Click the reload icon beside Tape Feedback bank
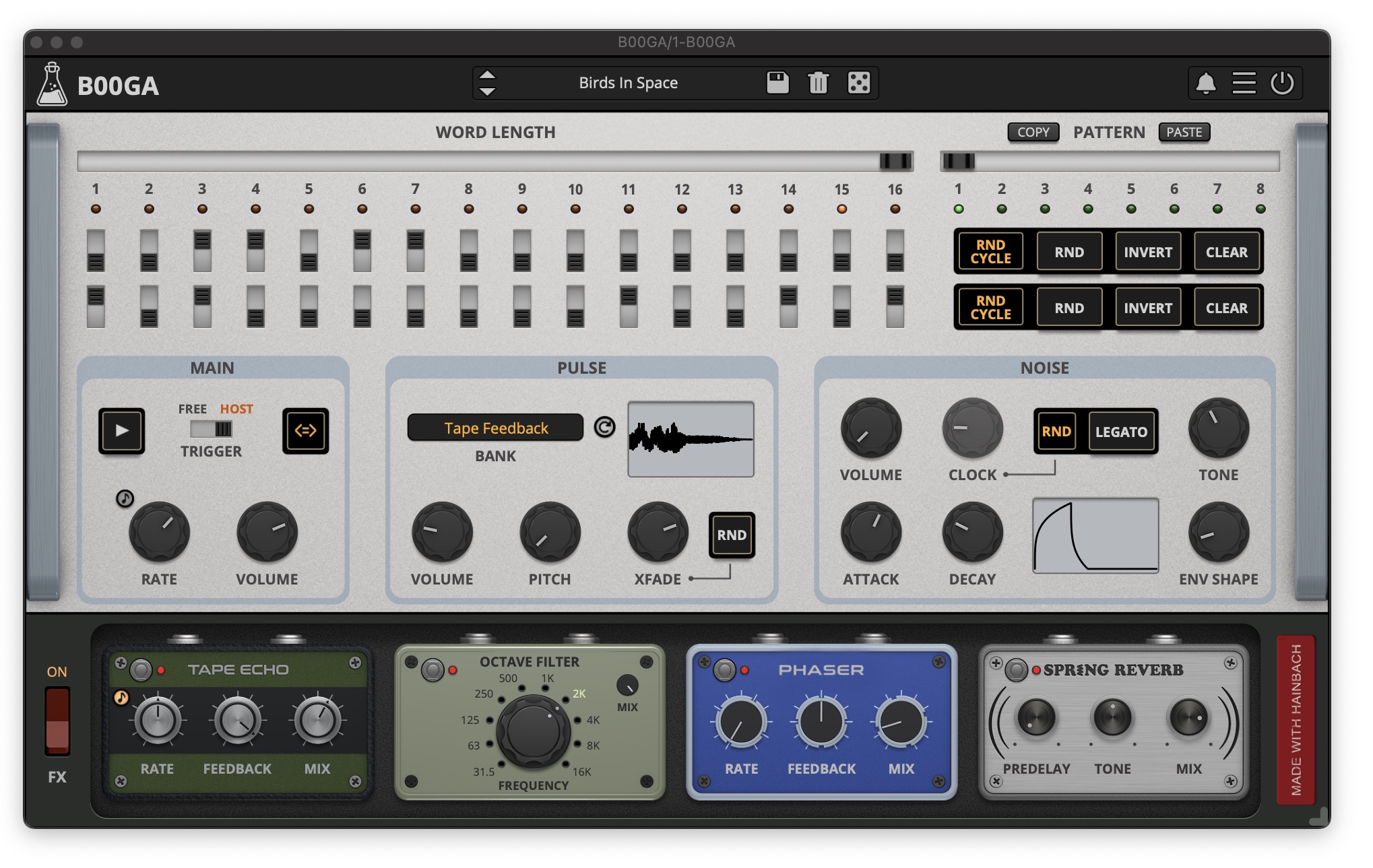Image resolution: width=1373 pixels, height=868 pixels. [x=604, y=427]
